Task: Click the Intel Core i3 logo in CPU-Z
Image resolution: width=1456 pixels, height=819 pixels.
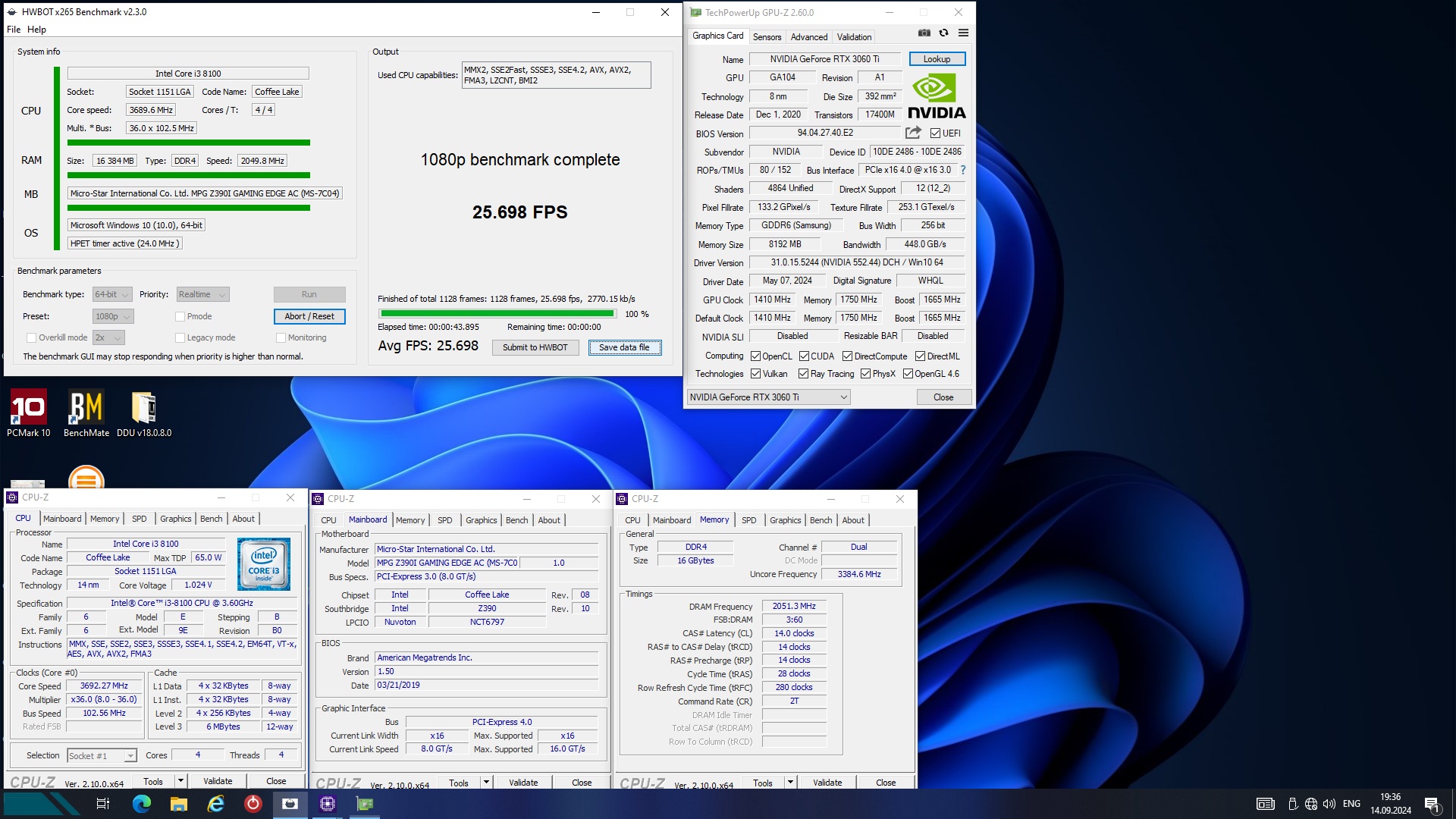Action: pyautogui.click(x=264, y=564)
